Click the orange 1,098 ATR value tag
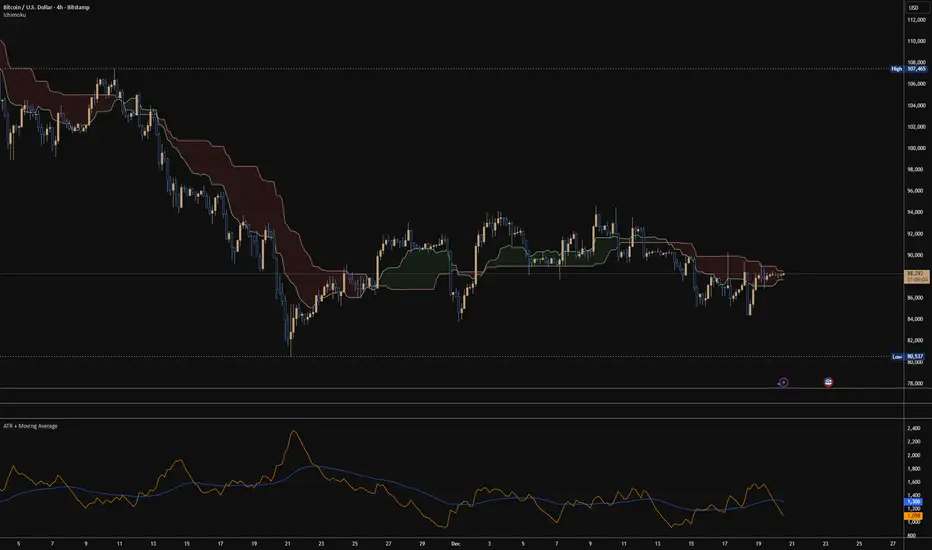Image resolution: width=932 pixels, height=550 pixels. (914, 516)
